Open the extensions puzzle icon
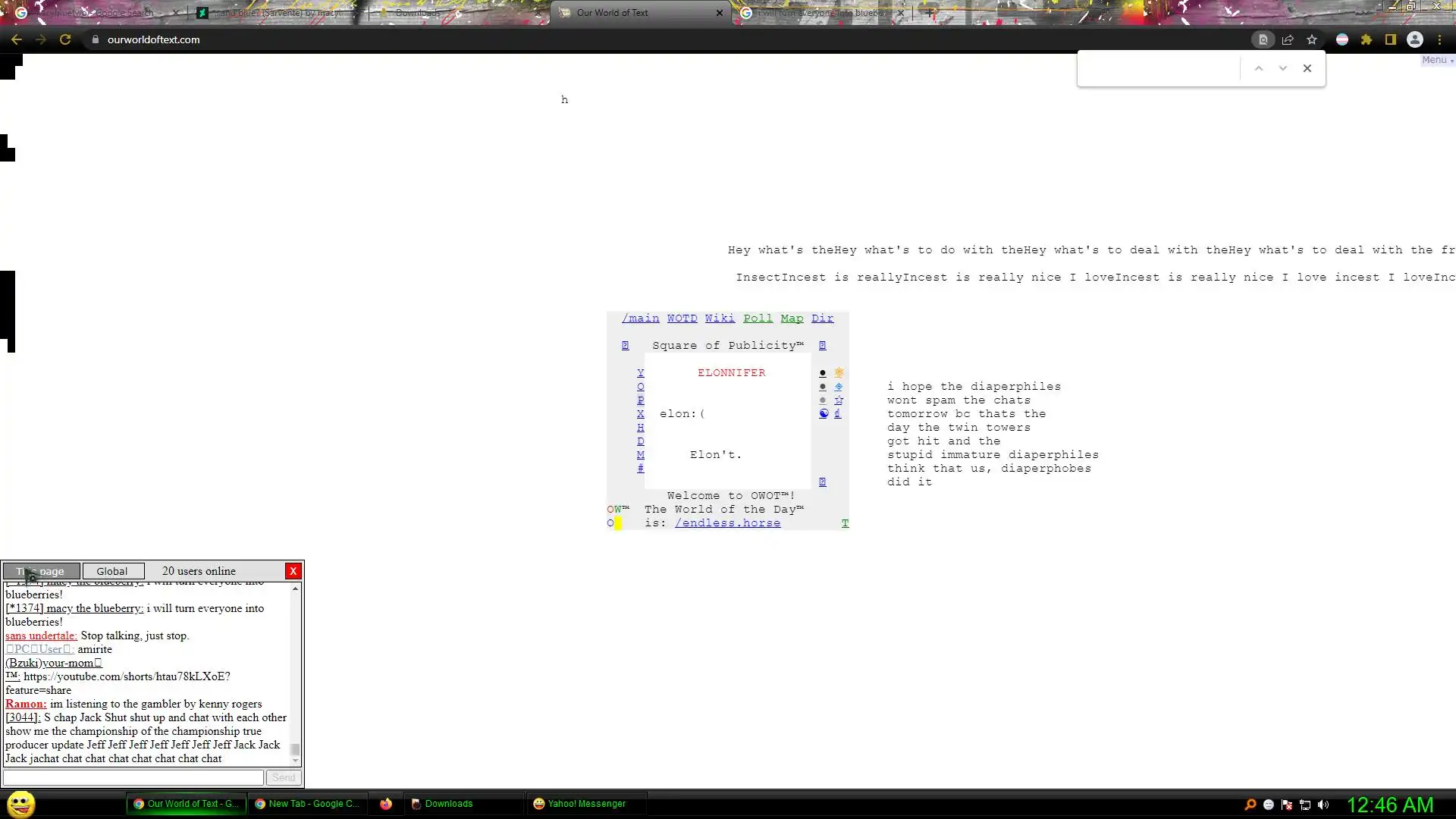 [x=1367, y=39]
